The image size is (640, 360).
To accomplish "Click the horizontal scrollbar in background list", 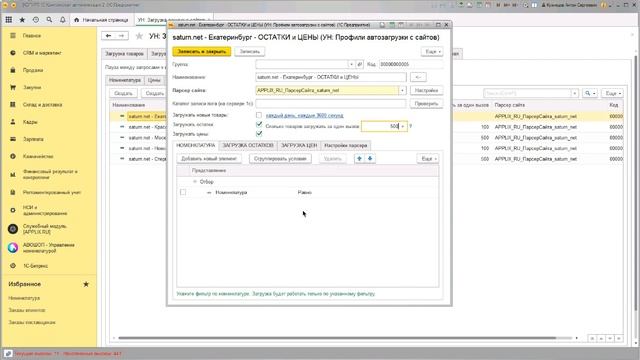I will point(337,338).
